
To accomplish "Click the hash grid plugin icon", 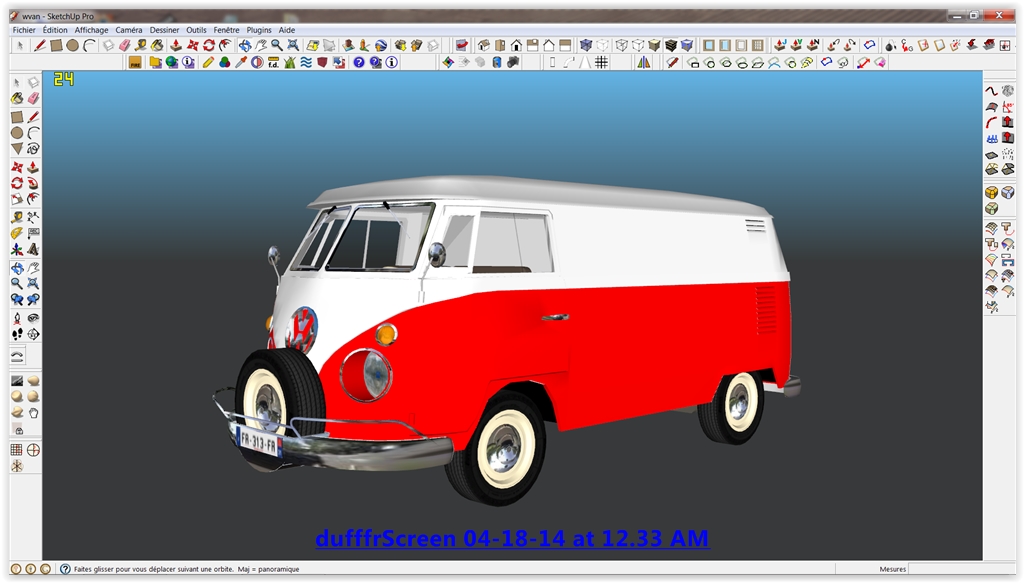I will 601,62.
